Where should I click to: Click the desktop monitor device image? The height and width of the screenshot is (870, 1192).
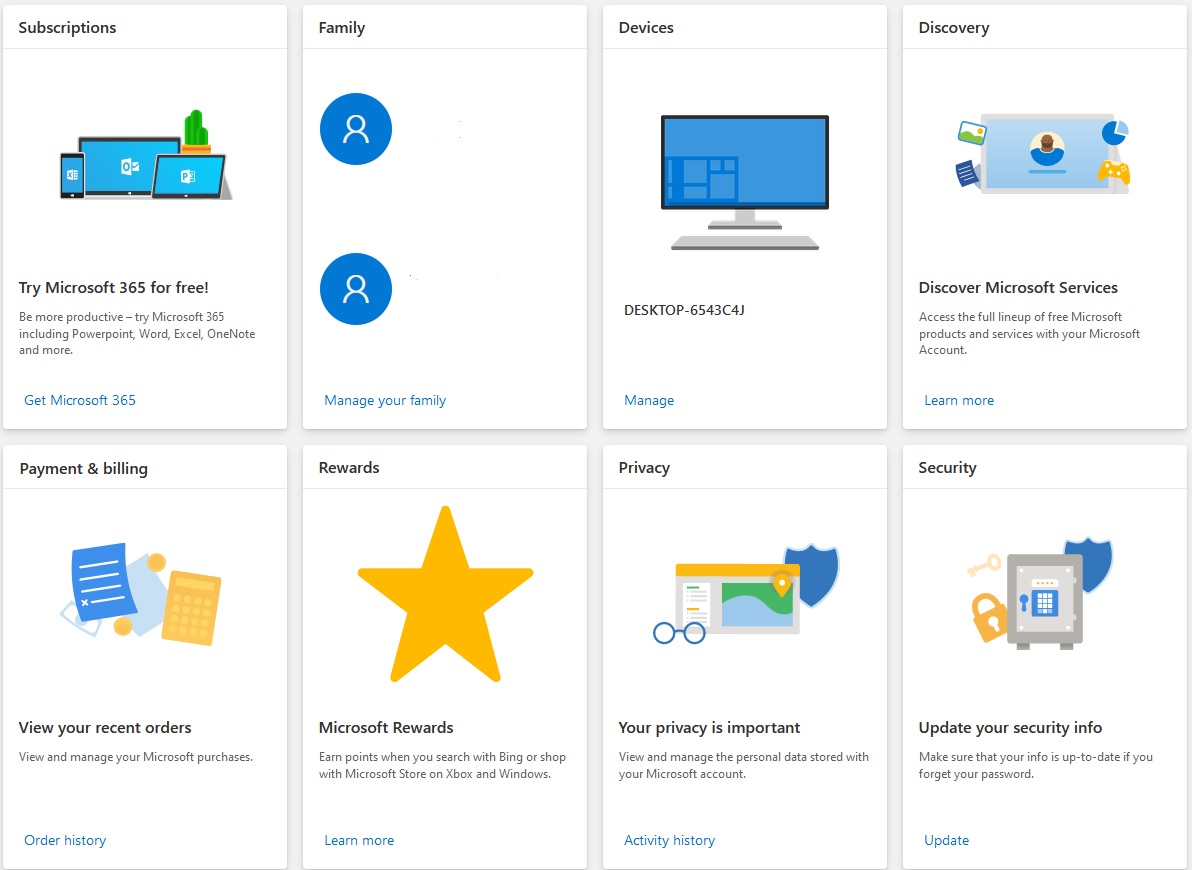745,183
